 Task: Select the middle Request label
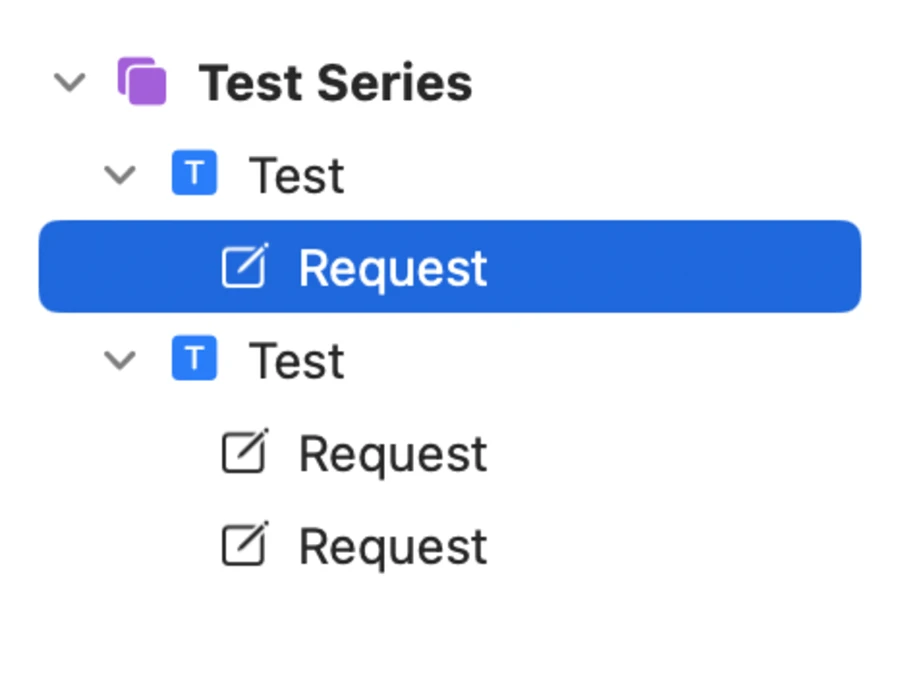coord(393,454)
